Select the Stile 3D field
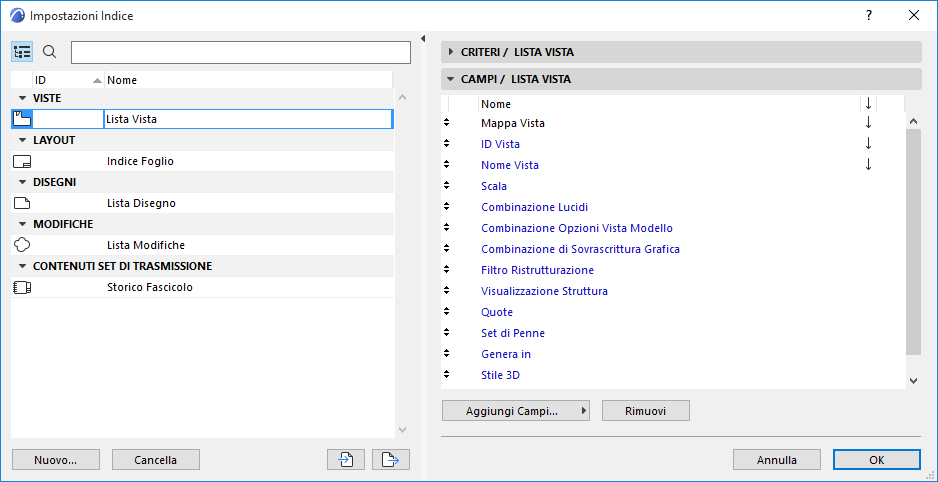 click(x=501, y=375)
